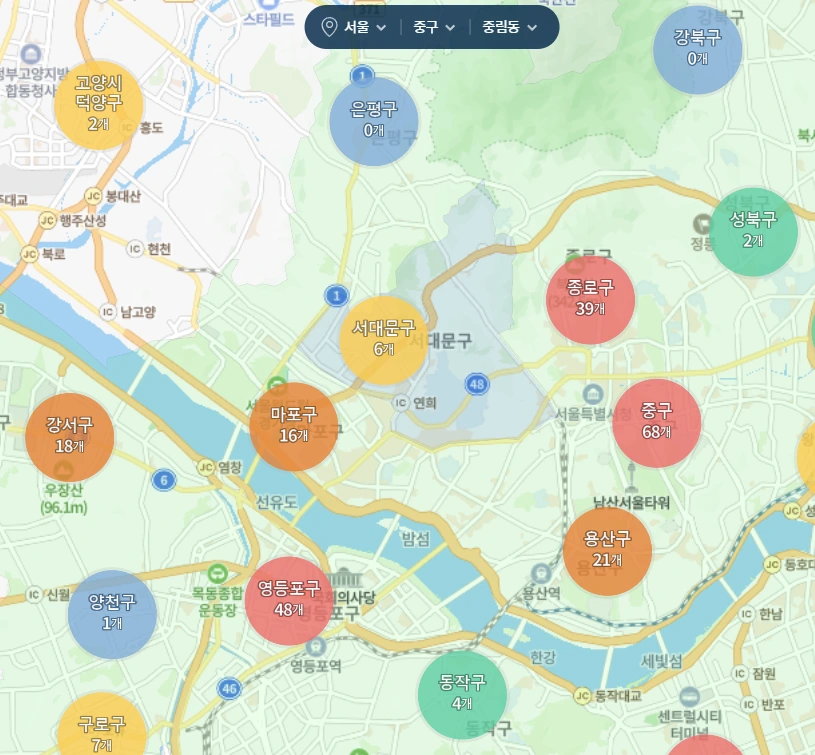Click the 행주산성 JC junction icon
The width and height of the screenshot is (815, 755).
click(47, 220)
